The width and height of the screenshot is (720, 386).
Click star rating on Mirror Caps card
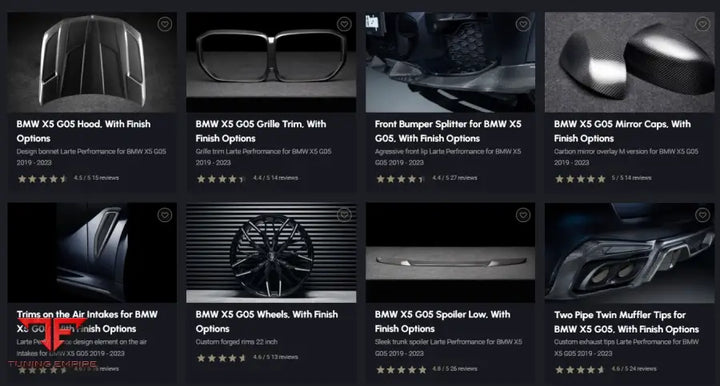[580, 179]
